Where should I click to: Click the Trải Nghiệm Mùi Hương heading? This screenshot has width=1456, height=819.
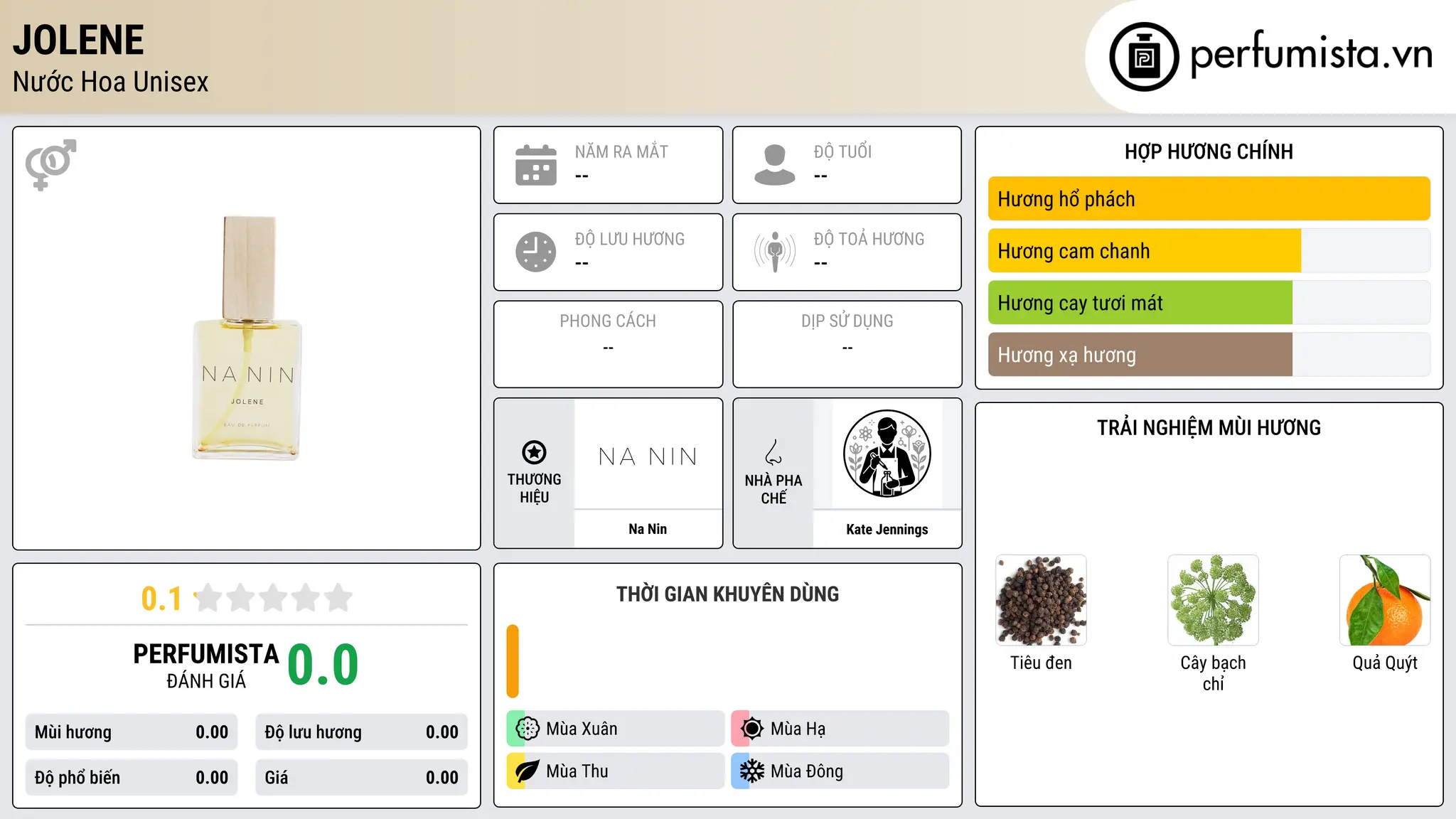[x=1209, y=427]
